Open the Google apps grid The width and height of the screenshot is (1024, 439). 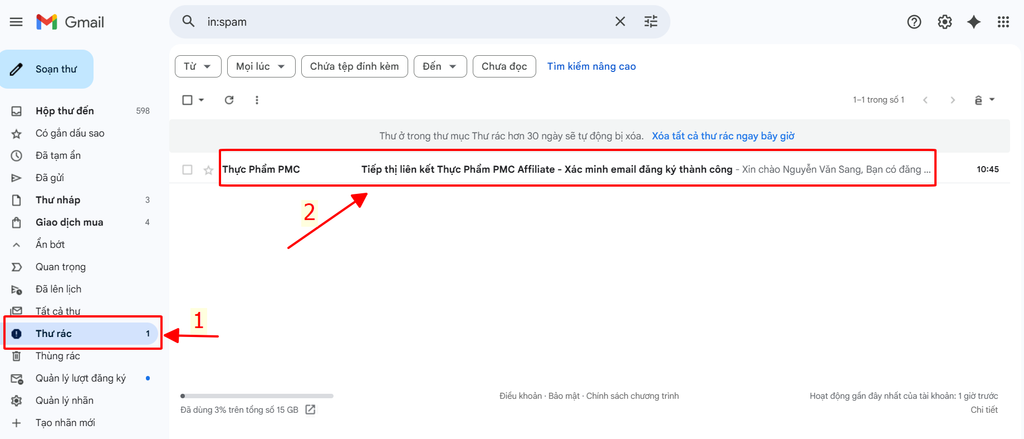pyautogui.click(x=1003, y=22)
